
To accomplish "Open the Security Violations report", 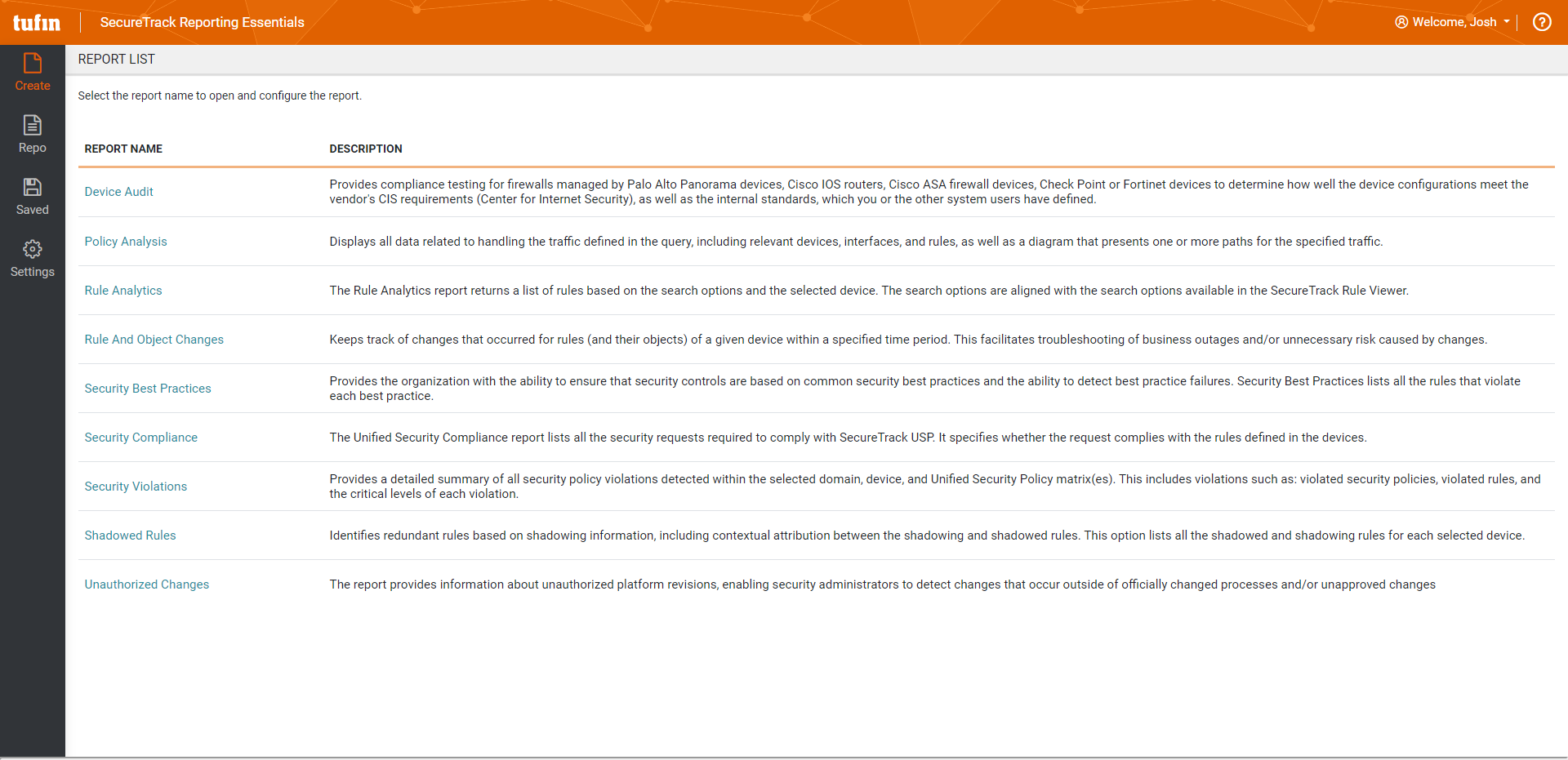I will click(x=136, y=487).
